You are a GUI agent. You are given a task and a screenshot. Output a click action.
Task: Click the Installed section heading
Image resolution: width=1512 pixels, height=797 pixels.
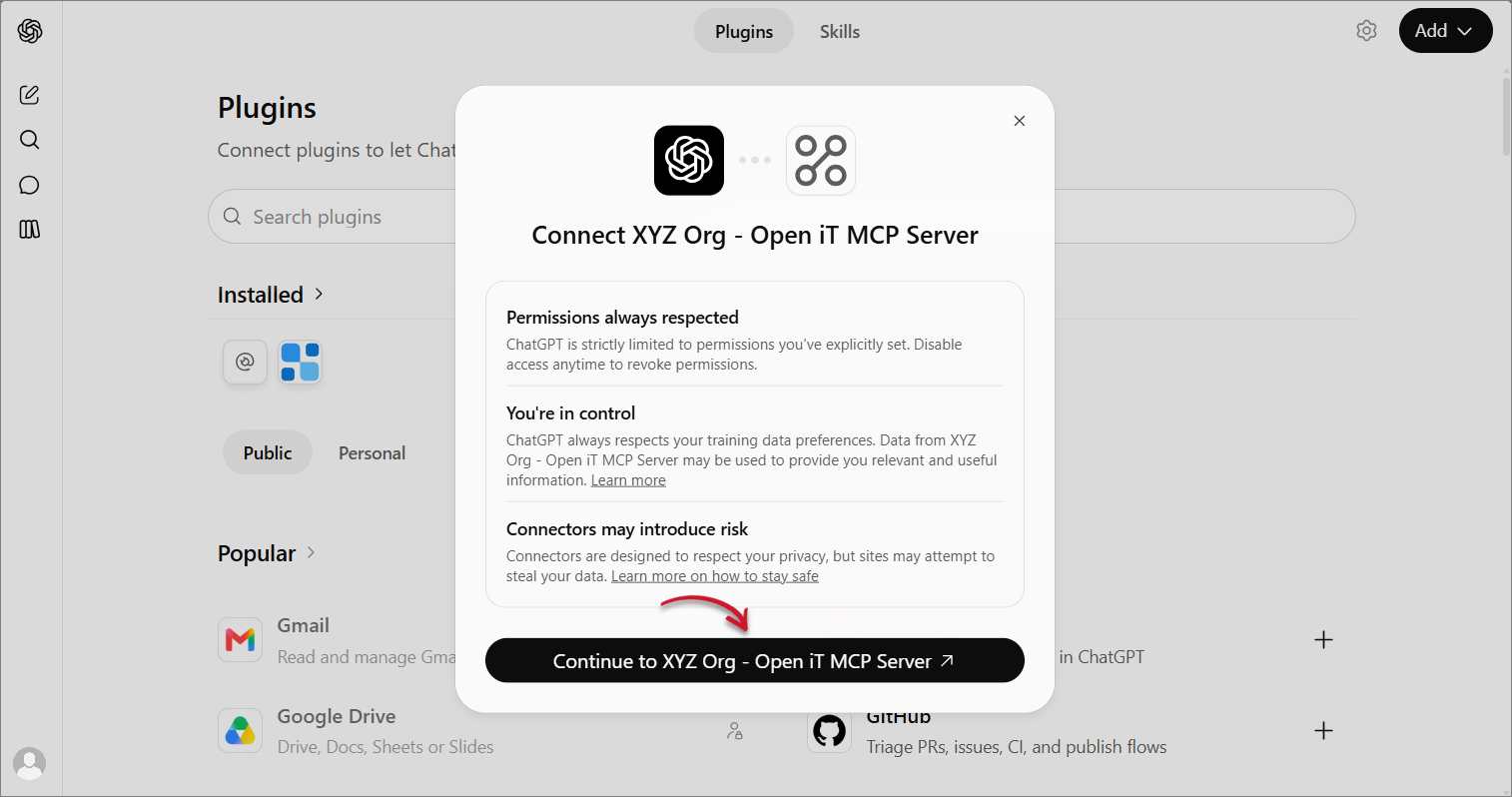pyautogui.click(x=261, y=295)
